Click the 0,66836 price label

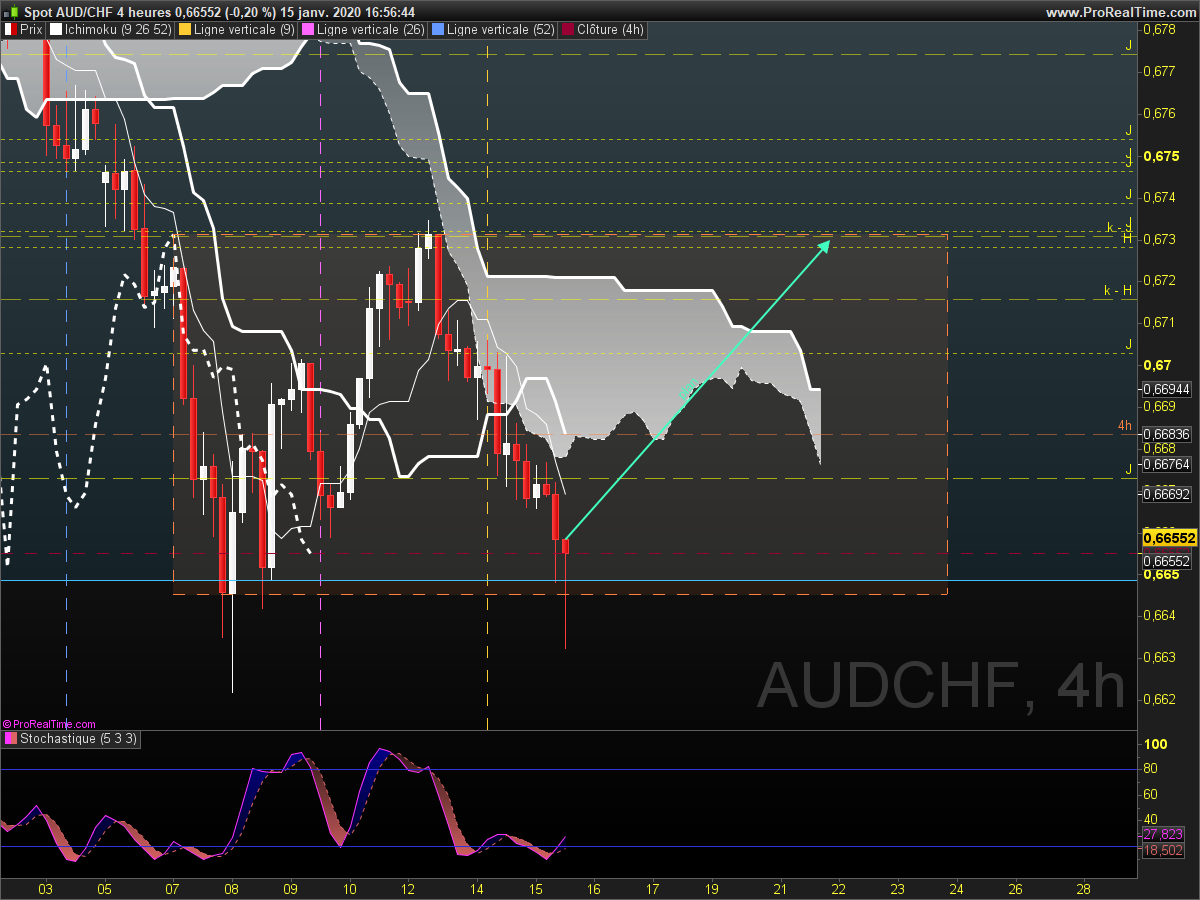point(1165,434)
